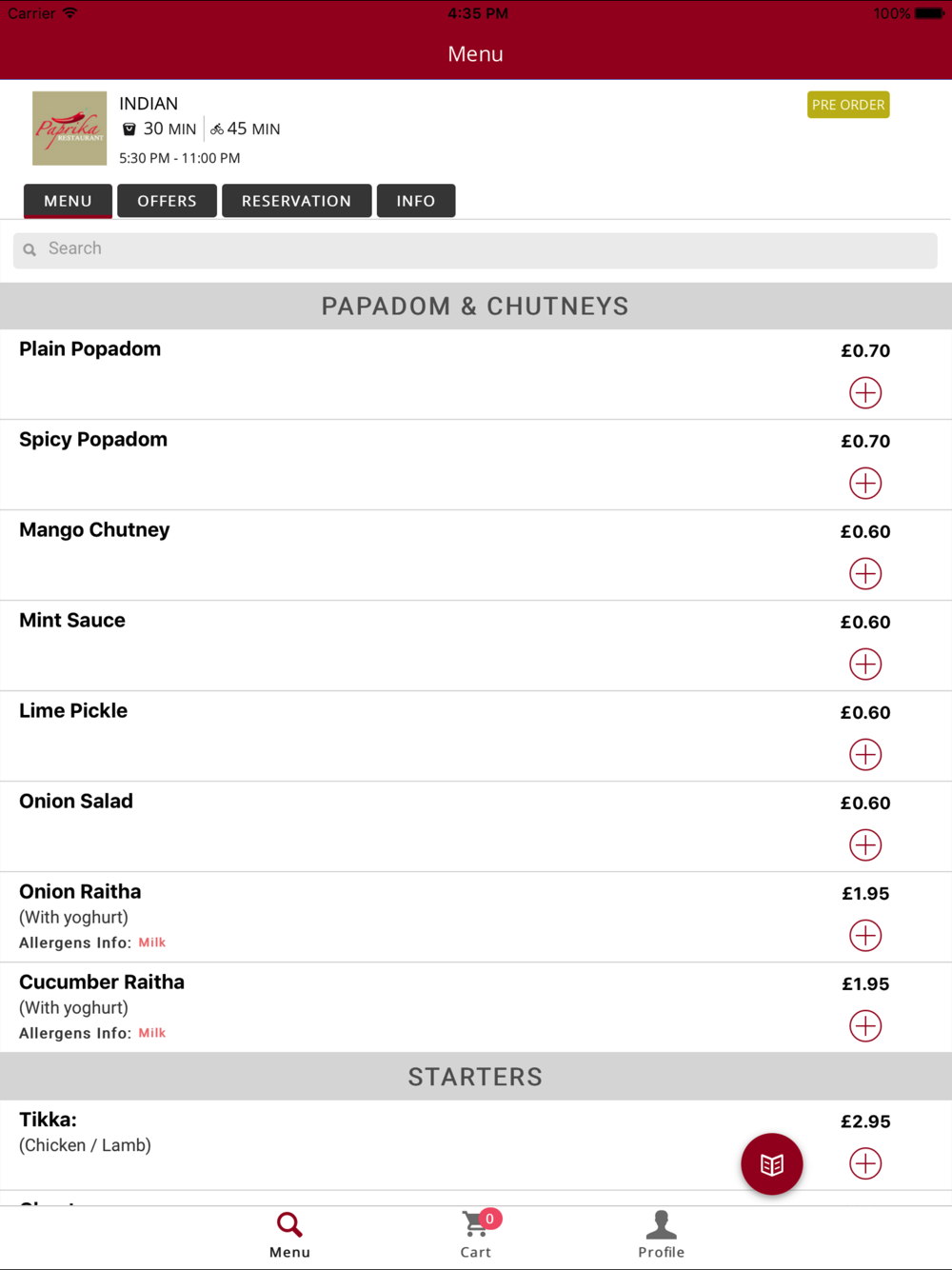Switch to the OFFERS tab
Image resolution: width=952 pixels, height=1270 pixels.
coord(167,201)
